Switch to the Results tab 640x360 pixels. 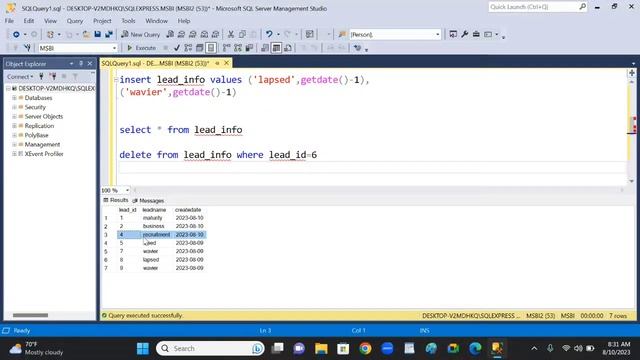tap(116, 200)
